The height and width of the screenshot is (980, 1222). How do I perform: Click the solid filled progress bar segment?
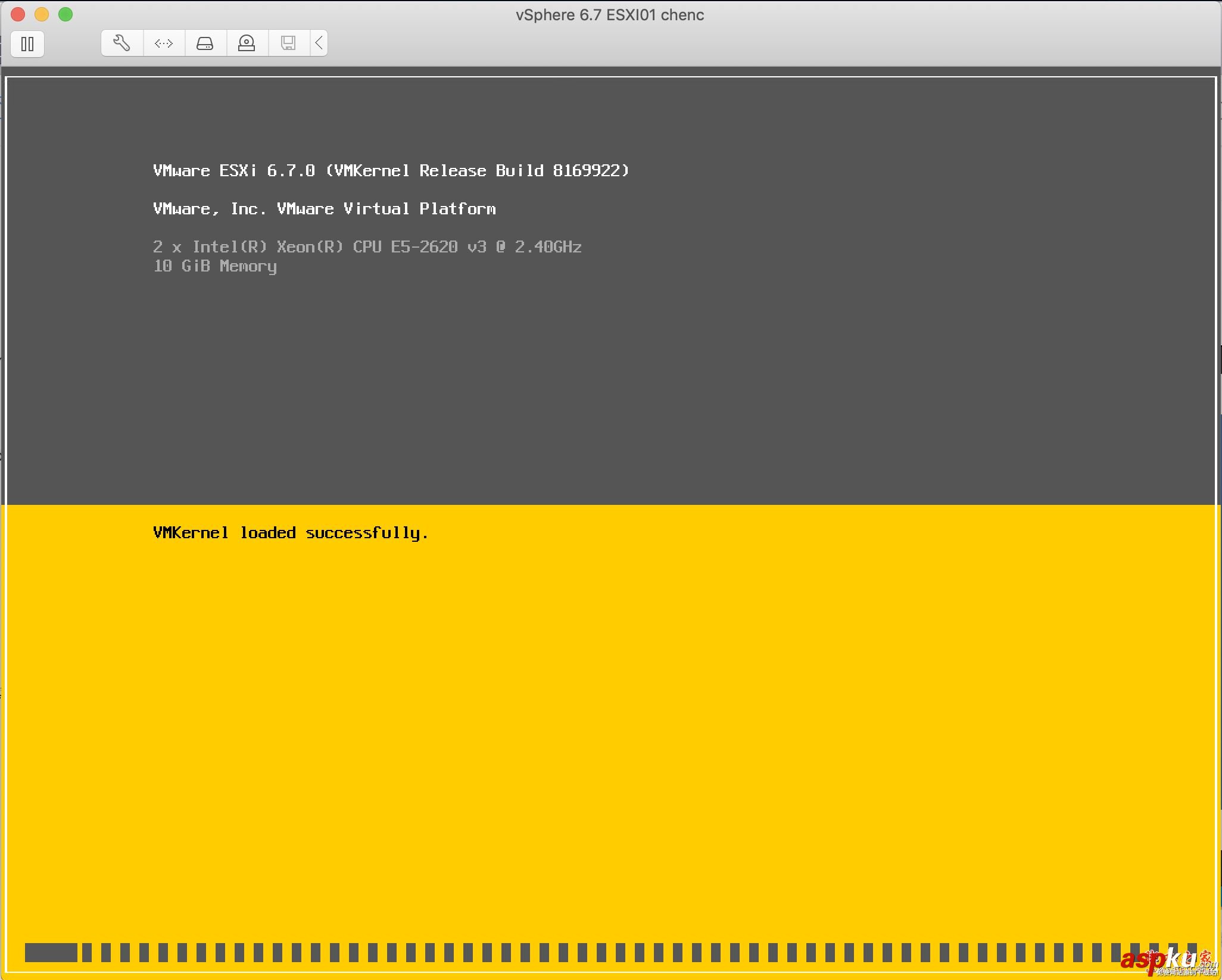pos(51,952)
